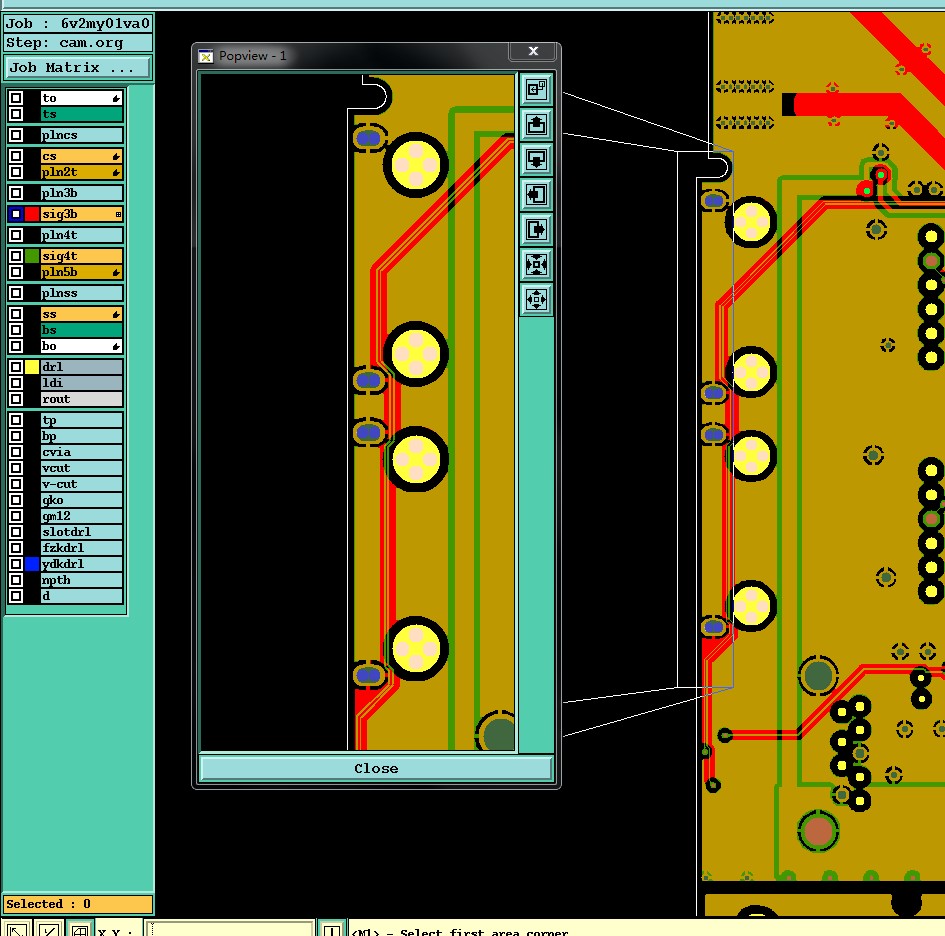Toggle the checkbox for the rout layer
Viewport: 945px width, 936px height.
point(16,399)
